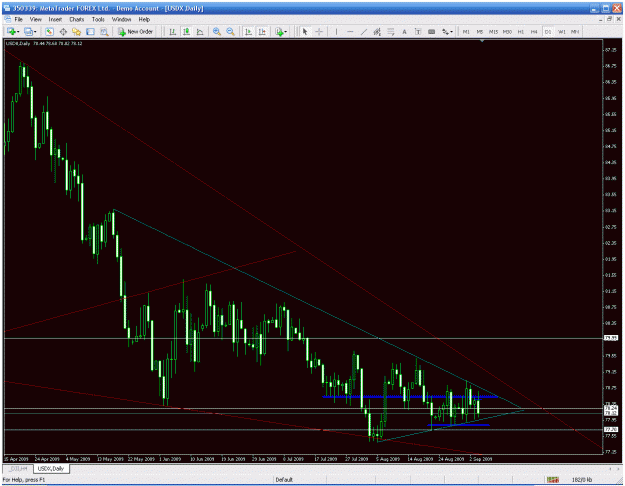Select the crosshair tool
The width and height of the screenshot is (625, 486).
pyautogui.click(x=319, y=32)
